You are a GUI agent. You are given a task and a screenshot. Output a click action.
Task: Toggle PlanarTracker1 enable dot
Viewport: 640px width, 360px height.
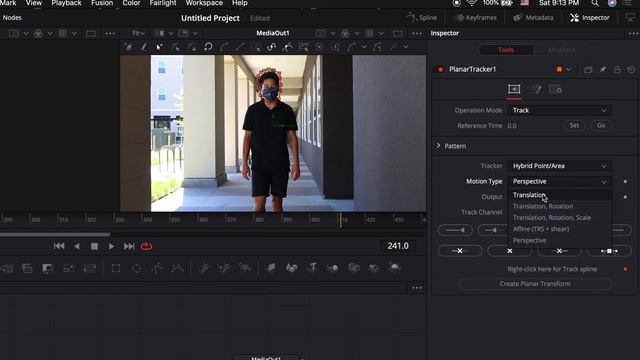pyautogui.click(x=440, y=69)
